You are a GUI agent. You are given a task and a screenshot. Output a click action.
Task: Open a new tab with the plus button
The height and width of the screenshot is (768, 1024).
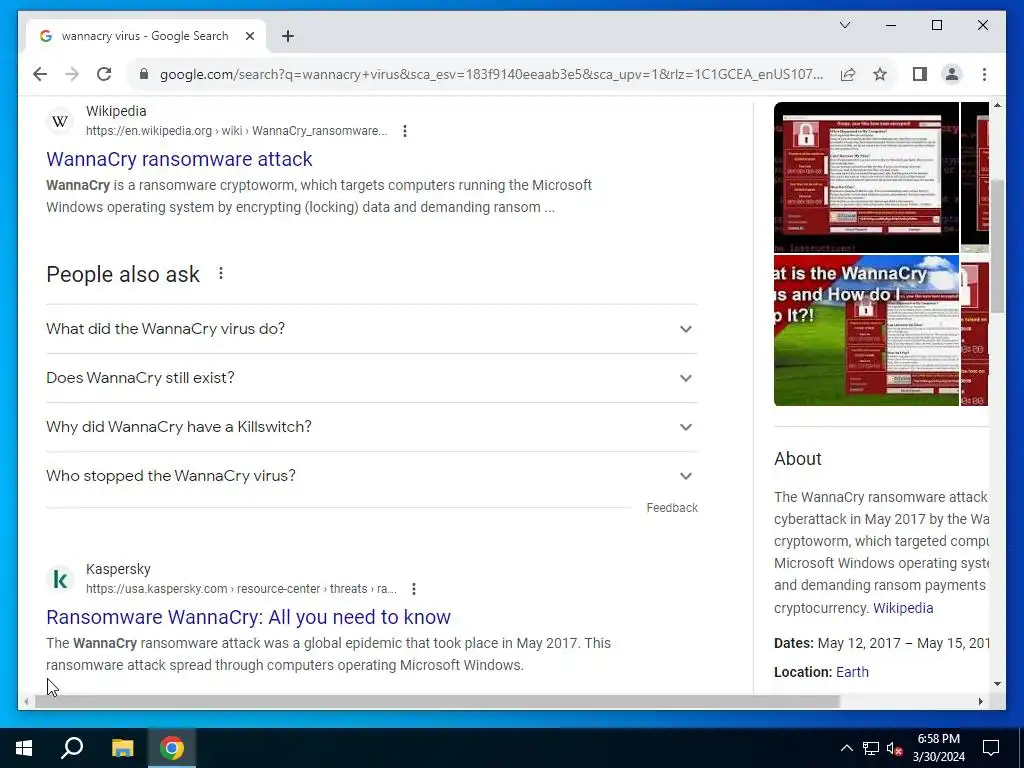287,36
